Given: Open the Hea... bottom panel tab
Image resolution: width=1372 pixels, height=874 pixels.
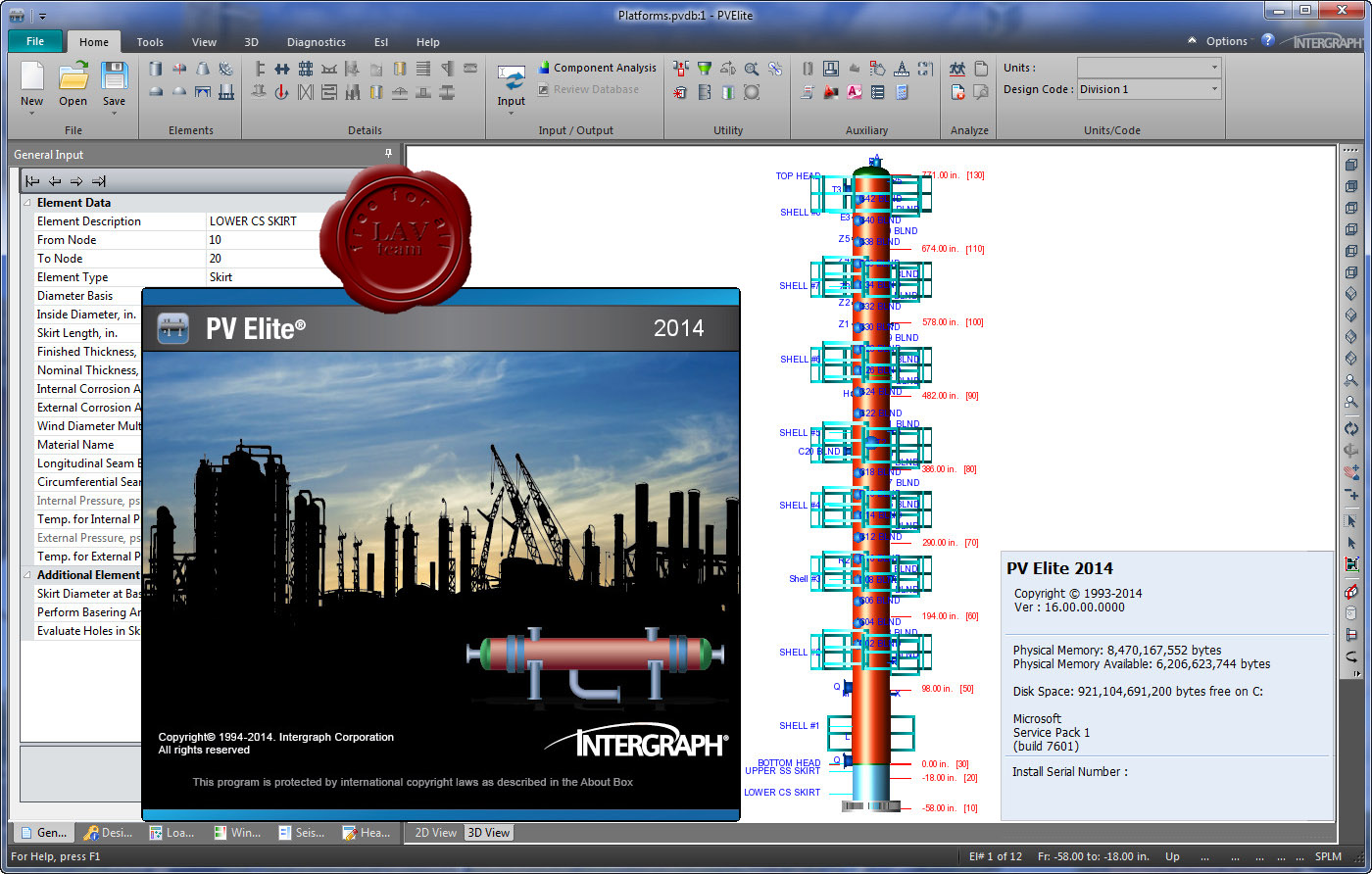Looking at the screenshot, I should coord(367,833).
